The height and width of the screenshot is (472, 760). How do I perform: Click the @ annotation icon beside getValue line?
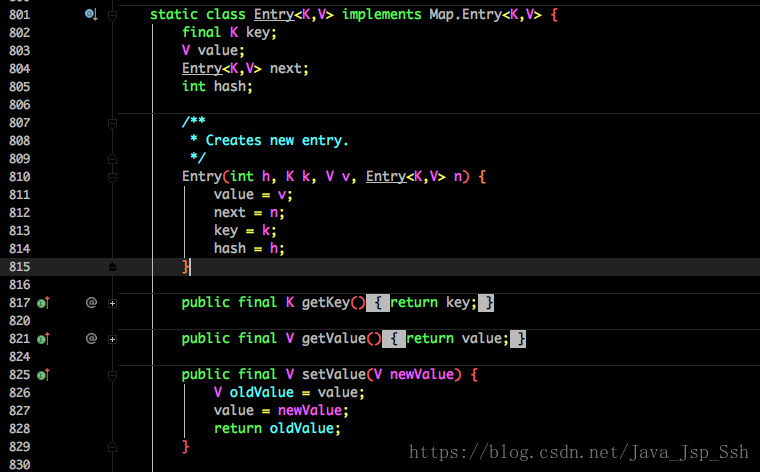tap(91, 339)
